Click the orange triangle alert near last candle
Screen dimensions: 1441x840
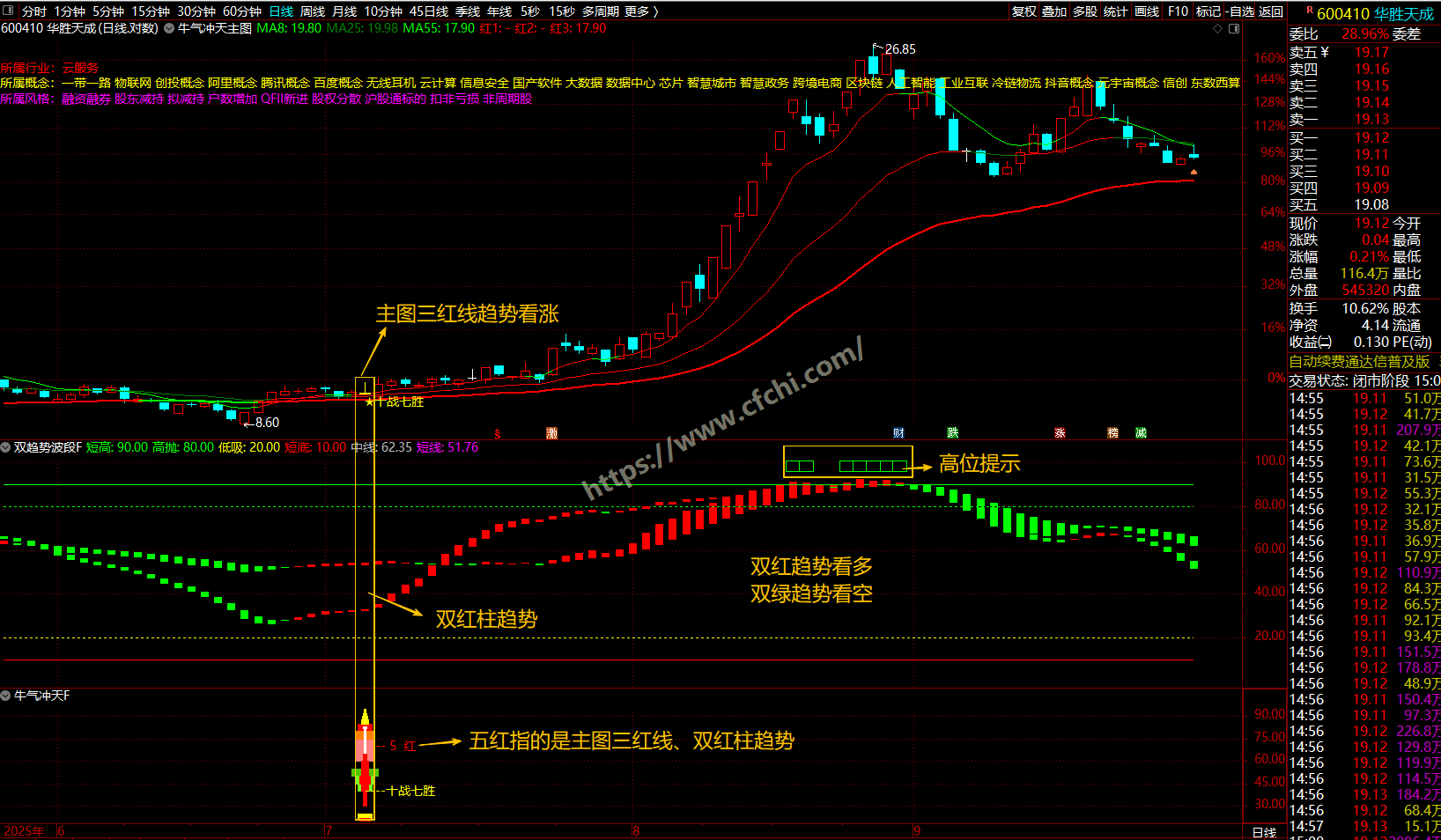(x=1193, y=172)
